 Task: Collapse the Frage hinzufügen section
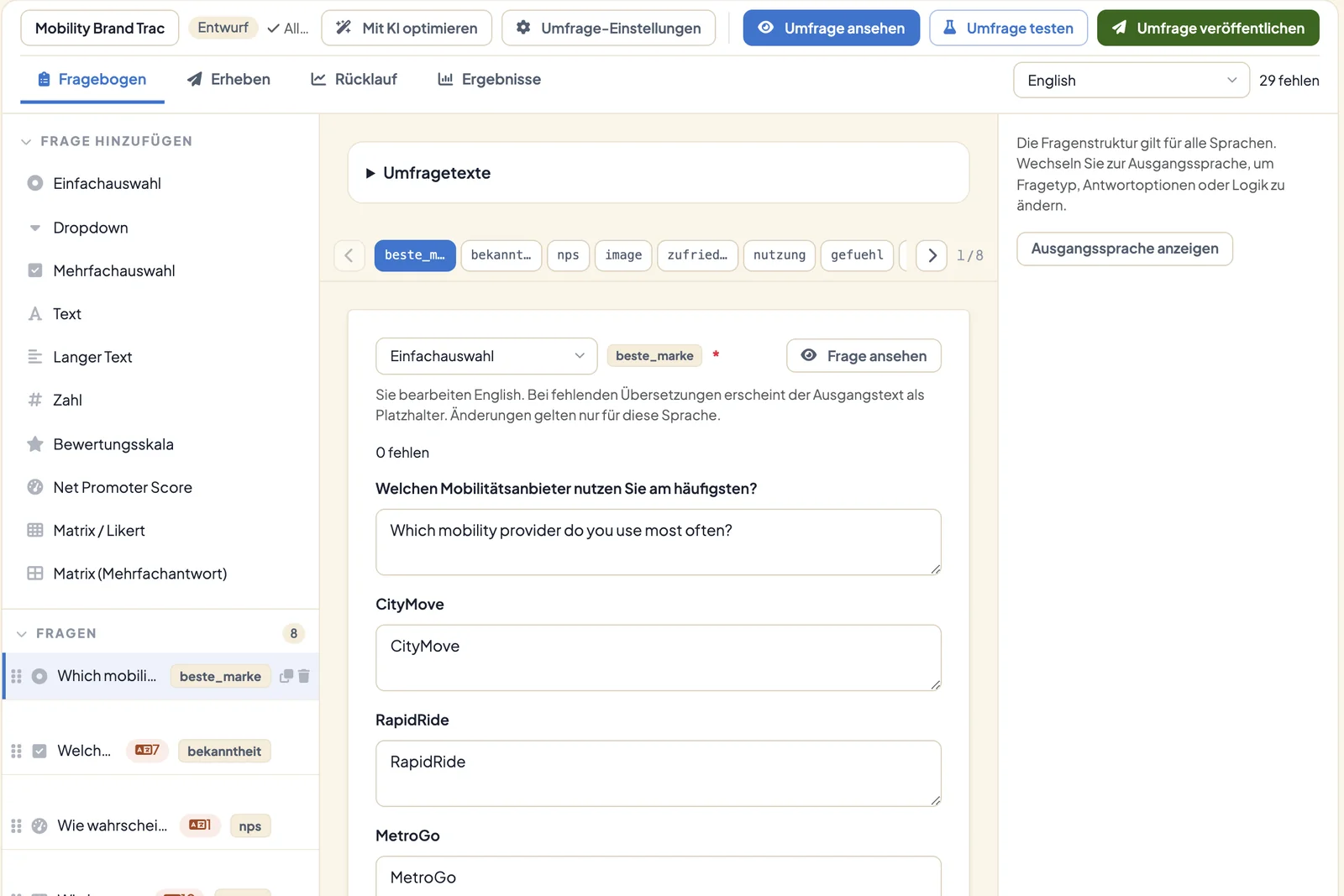tap(107, 141)
